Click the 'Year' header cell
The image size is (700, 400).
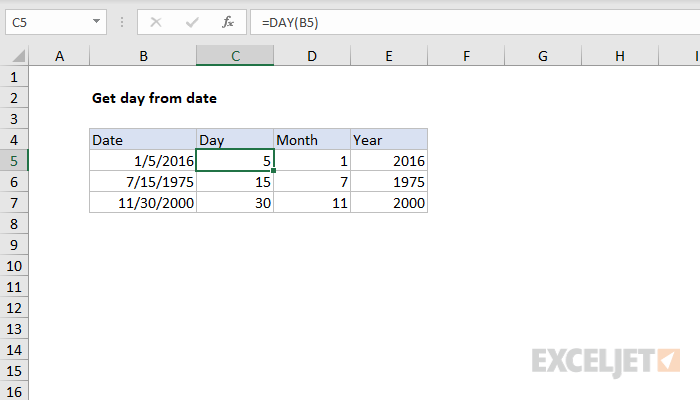pos(389,140)
